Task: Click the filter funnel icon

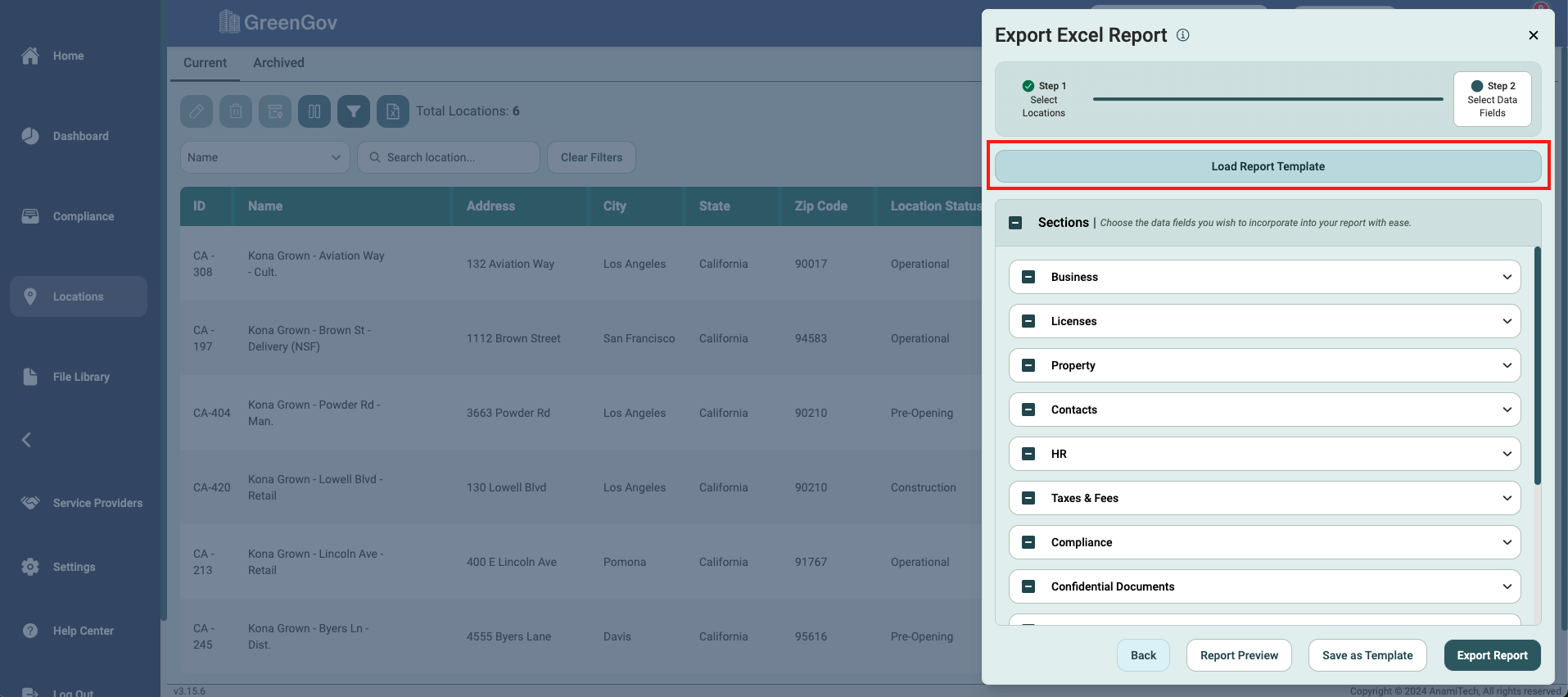Action: pyautogui.click(x=354, y=111)
